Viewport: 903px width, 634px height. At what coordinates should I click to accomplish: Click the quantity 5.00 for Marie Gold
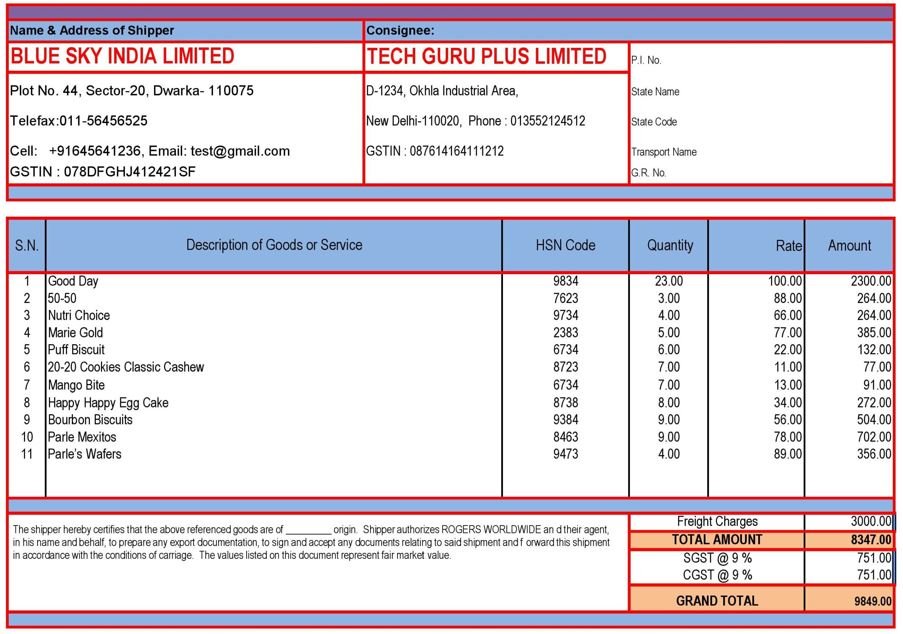669,333
